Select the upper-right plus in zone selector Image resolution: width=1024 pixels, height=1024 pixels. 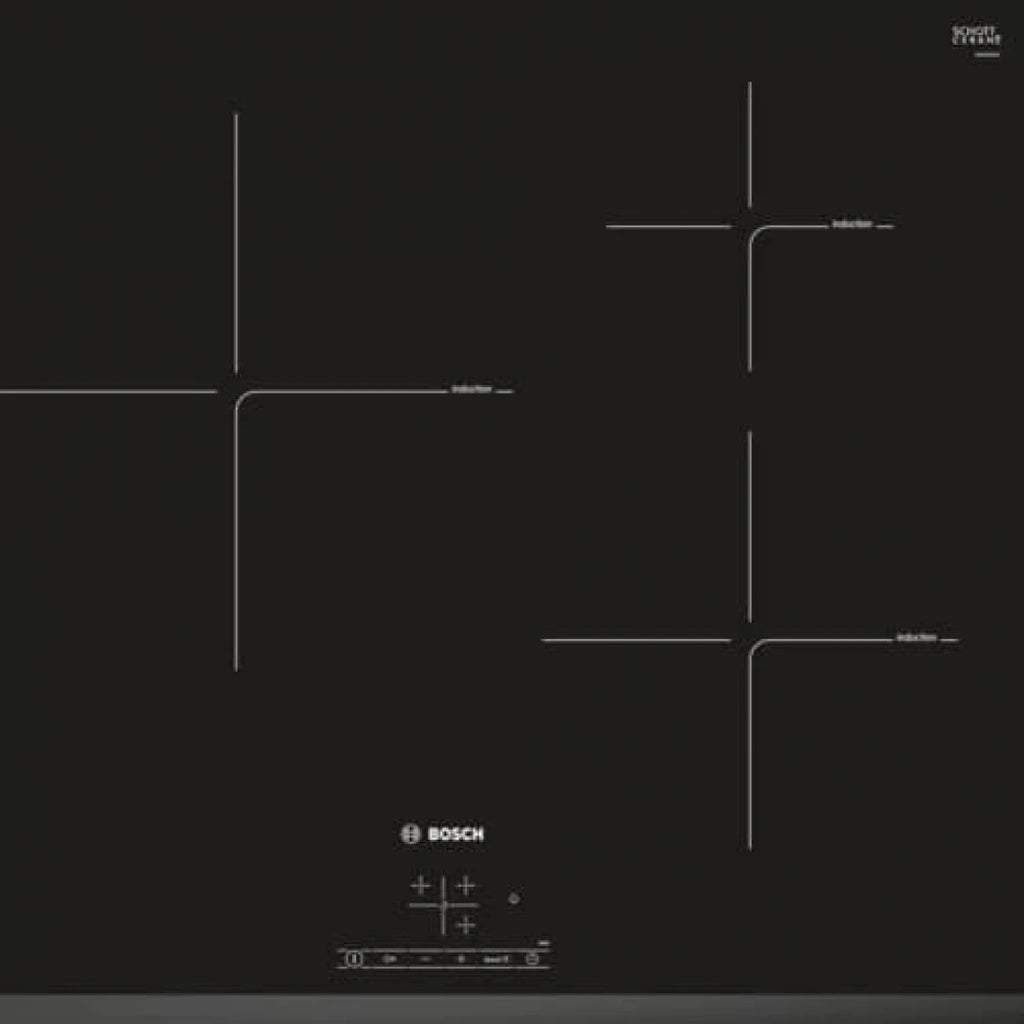click(465, 885)
